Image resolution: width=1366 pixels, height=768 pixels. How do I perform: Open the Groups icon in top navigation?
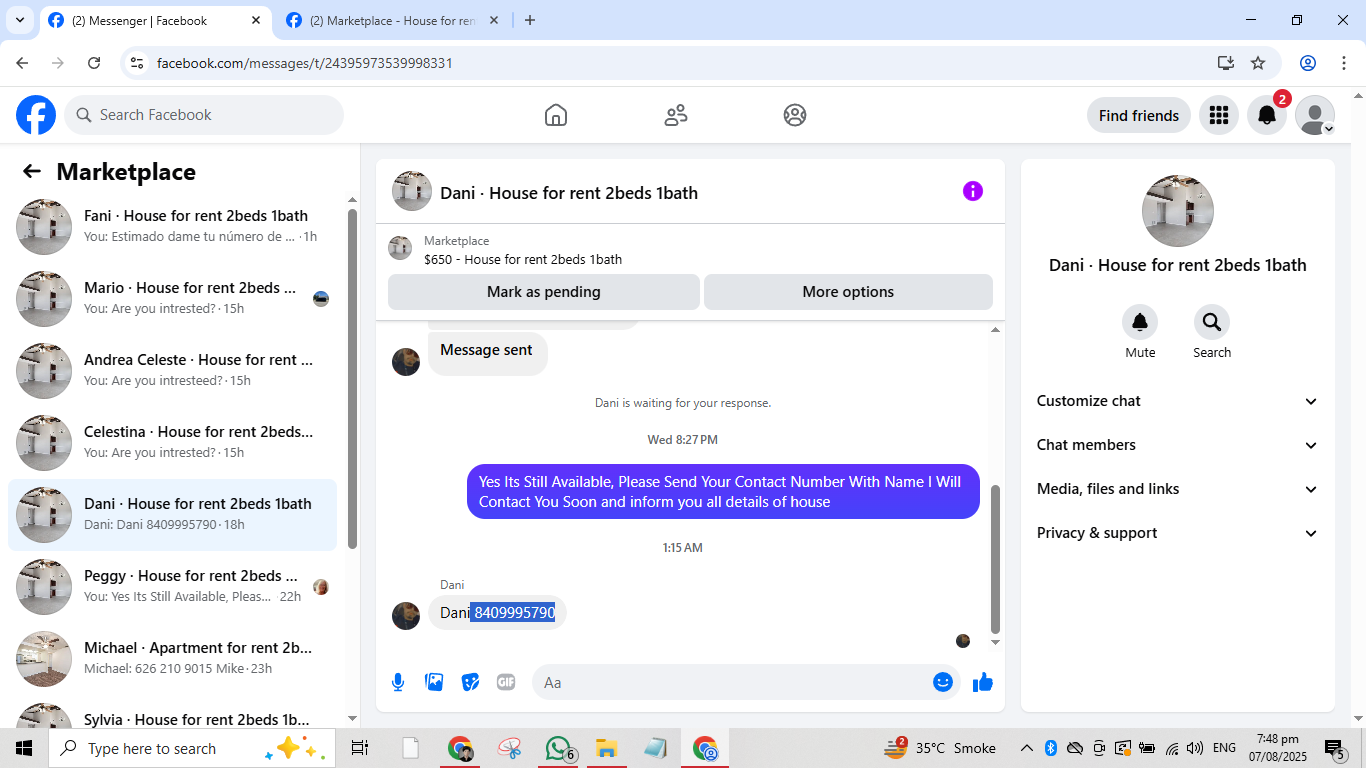point(795,115)
